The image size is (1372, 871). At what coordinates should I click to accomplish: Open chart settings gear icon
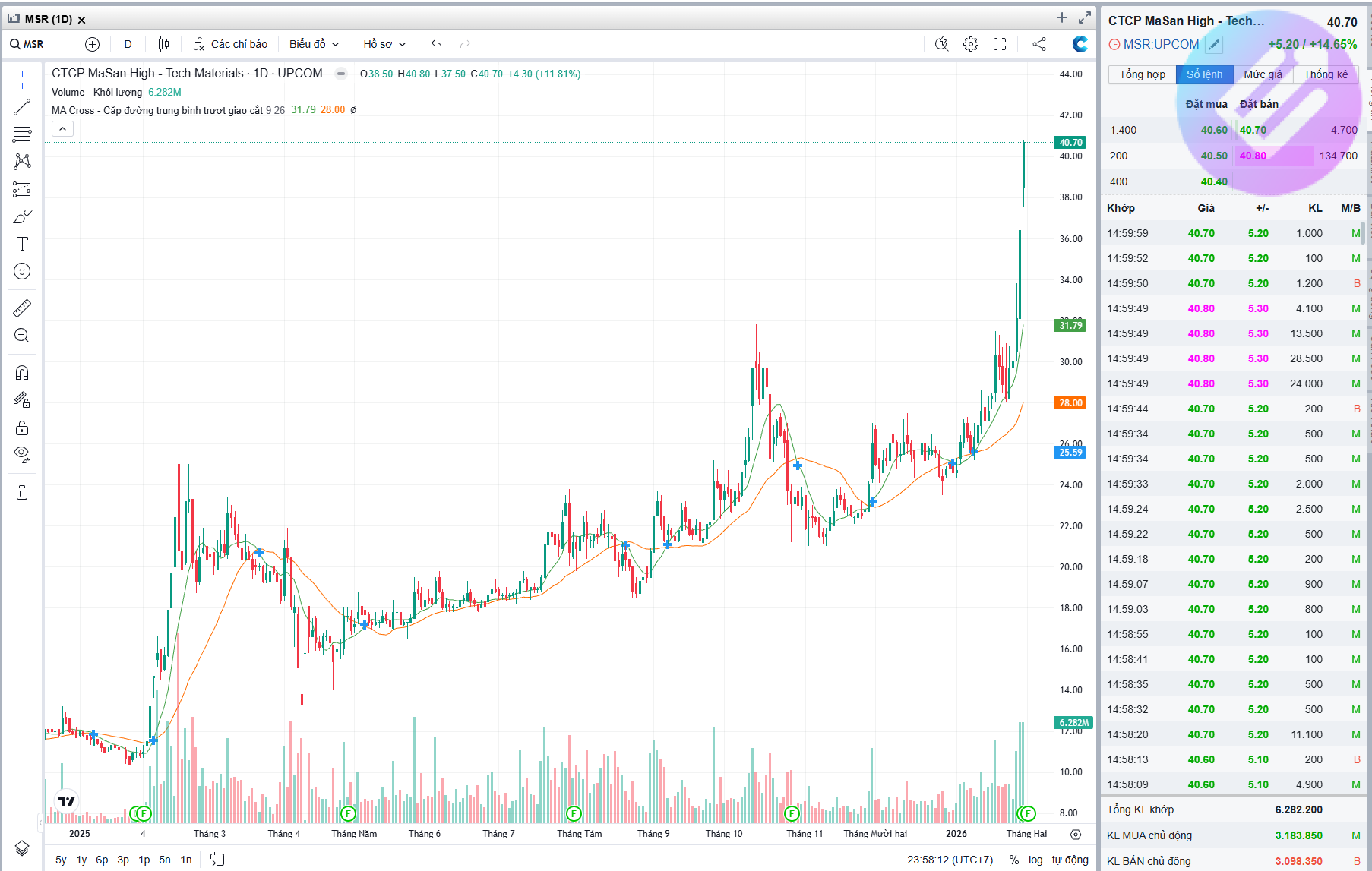click(x=970, y=44)
